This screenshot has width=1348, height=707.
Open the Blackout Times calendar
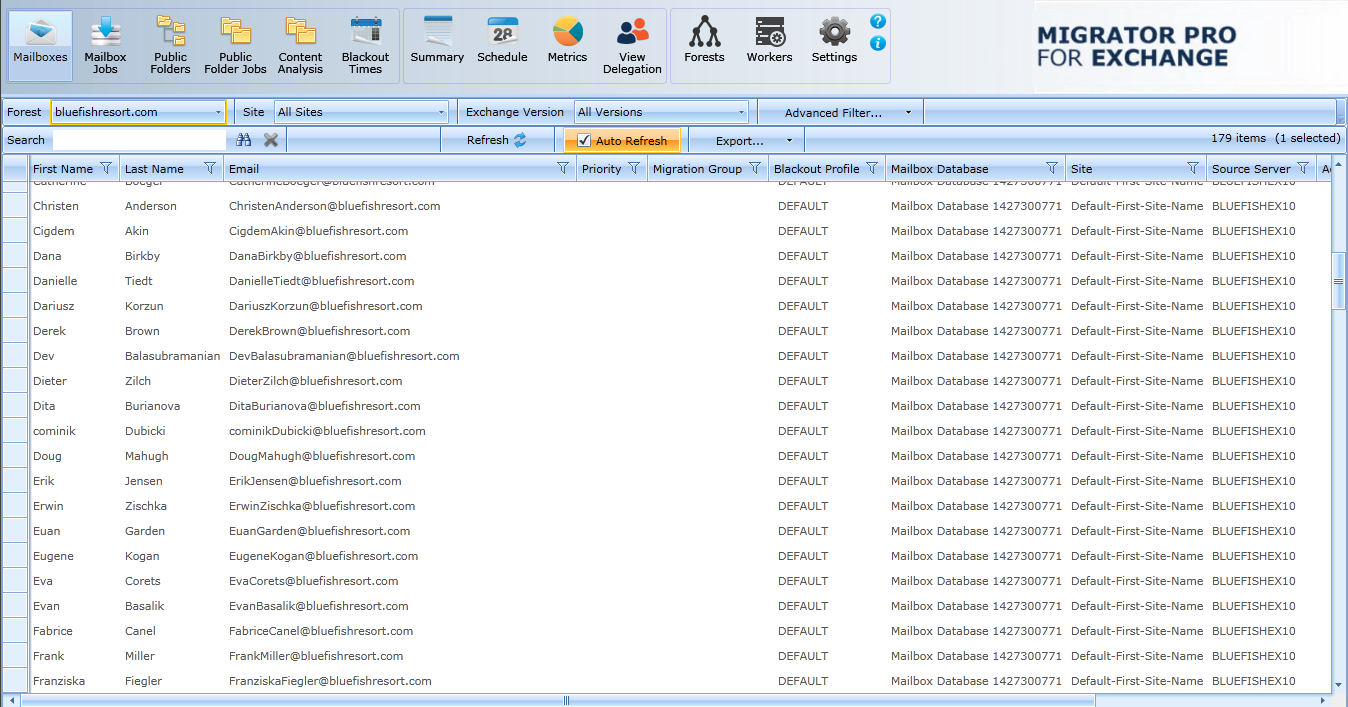click(365, 45)
